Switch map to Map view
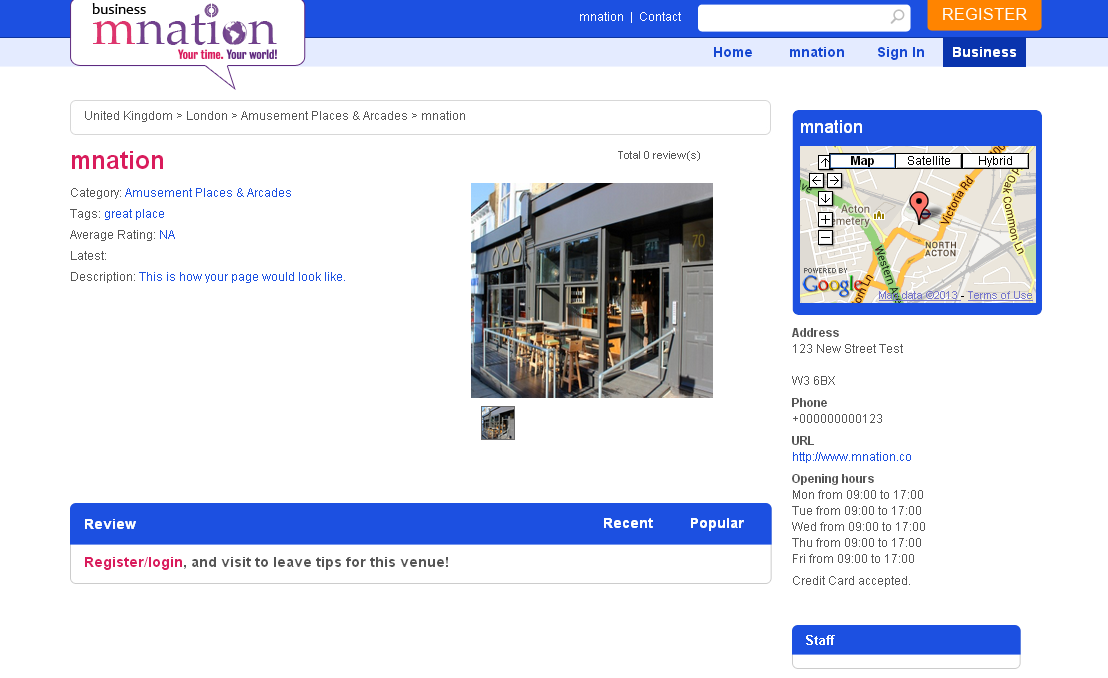 point(862,161)
